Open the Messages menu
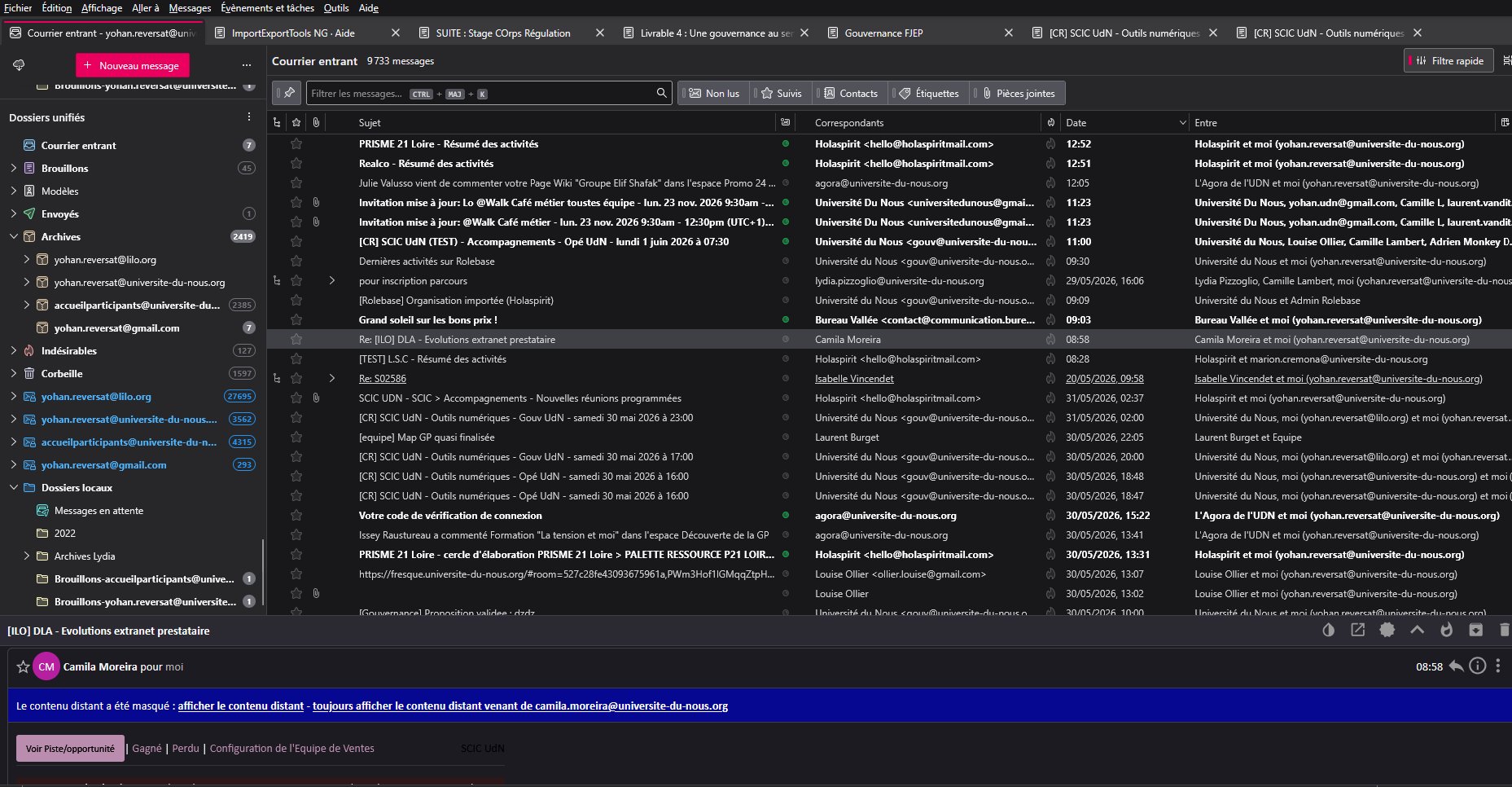Image resolution: width=1512 pixels, height=787 pixels. click(x=190, y=8)
